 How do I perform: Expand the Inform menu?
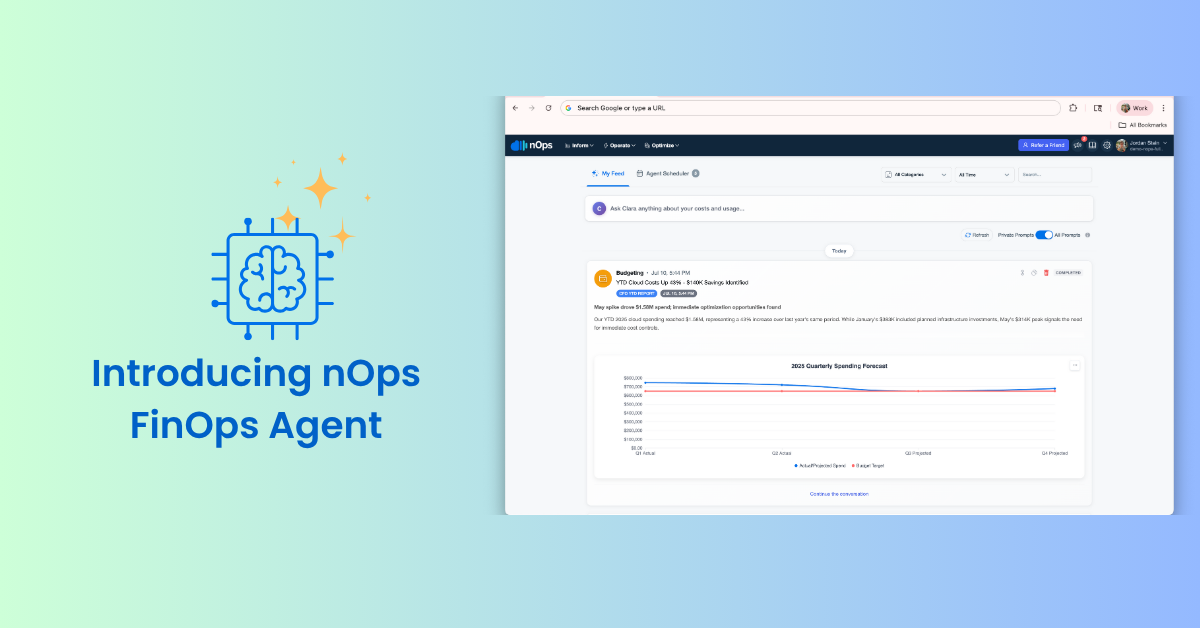pyautogui.click(x=580, y=145)
